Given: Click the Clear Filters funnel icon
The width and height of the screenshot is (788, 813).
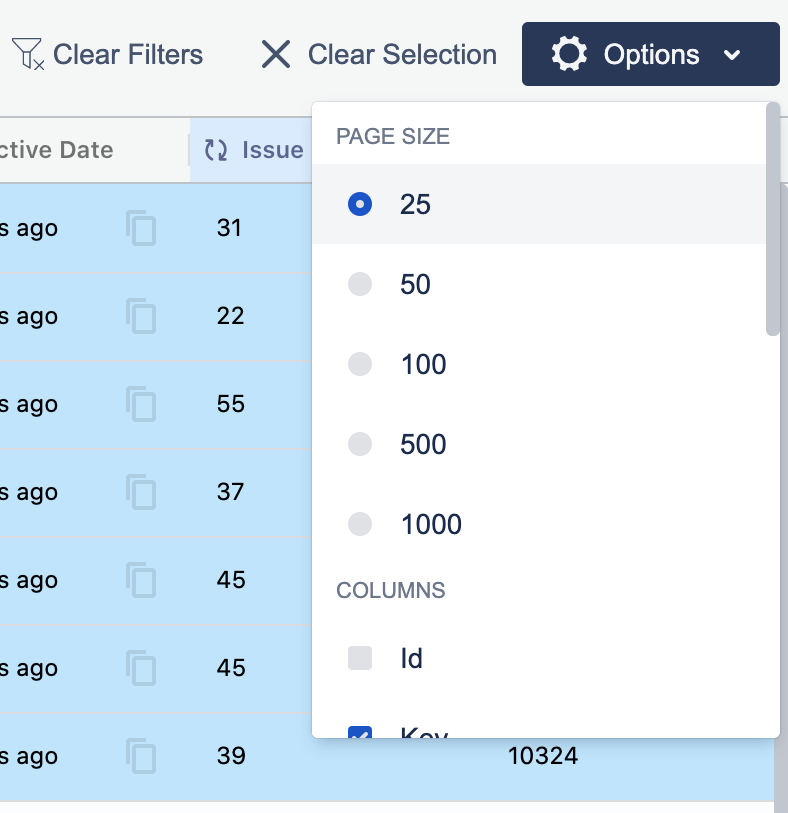Looking at the screenshot, I should 27,54.
